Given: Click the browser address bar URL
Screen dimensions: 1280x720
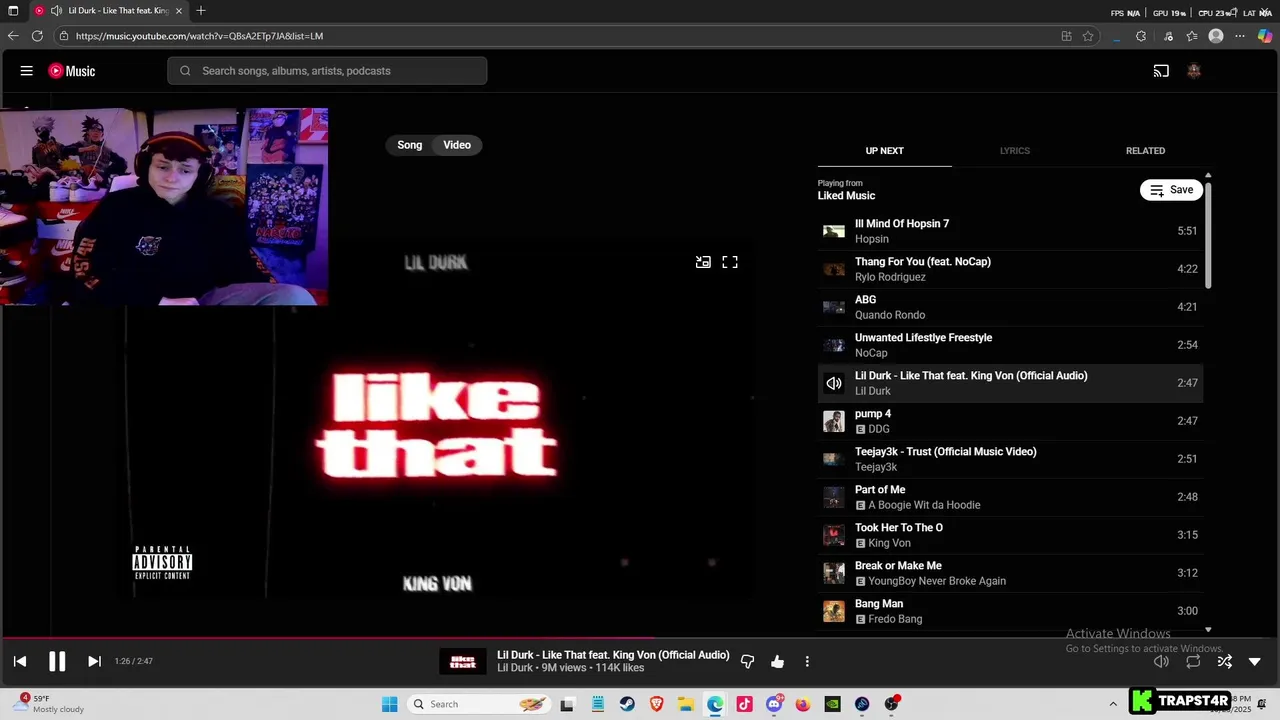Looking at the screenshot, I should click(199, 36).
